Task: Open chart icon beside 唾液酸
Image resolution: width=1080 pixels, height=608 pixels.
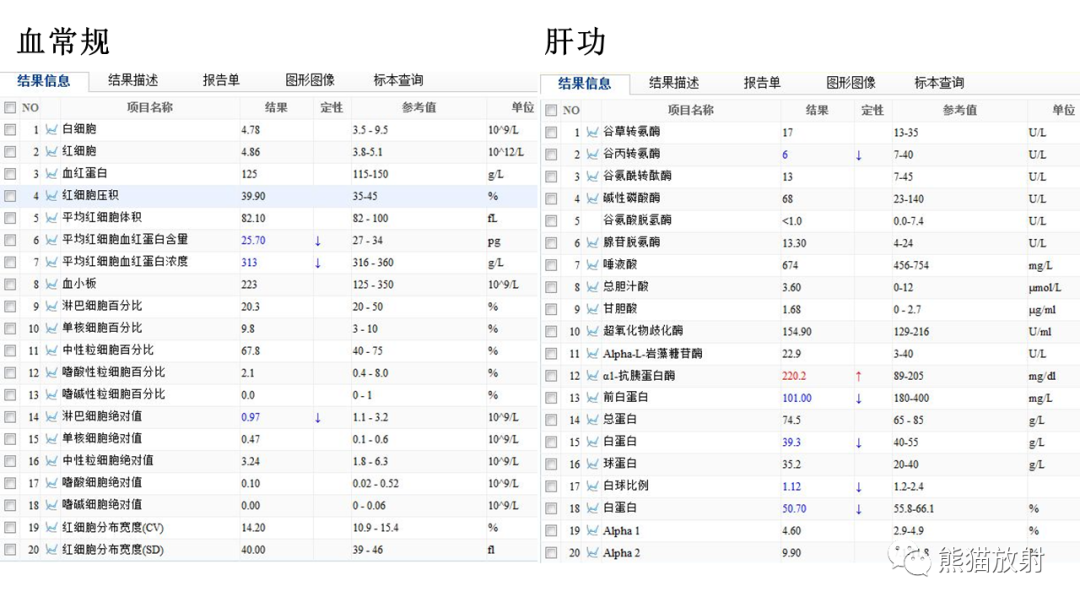Action: 592,265
